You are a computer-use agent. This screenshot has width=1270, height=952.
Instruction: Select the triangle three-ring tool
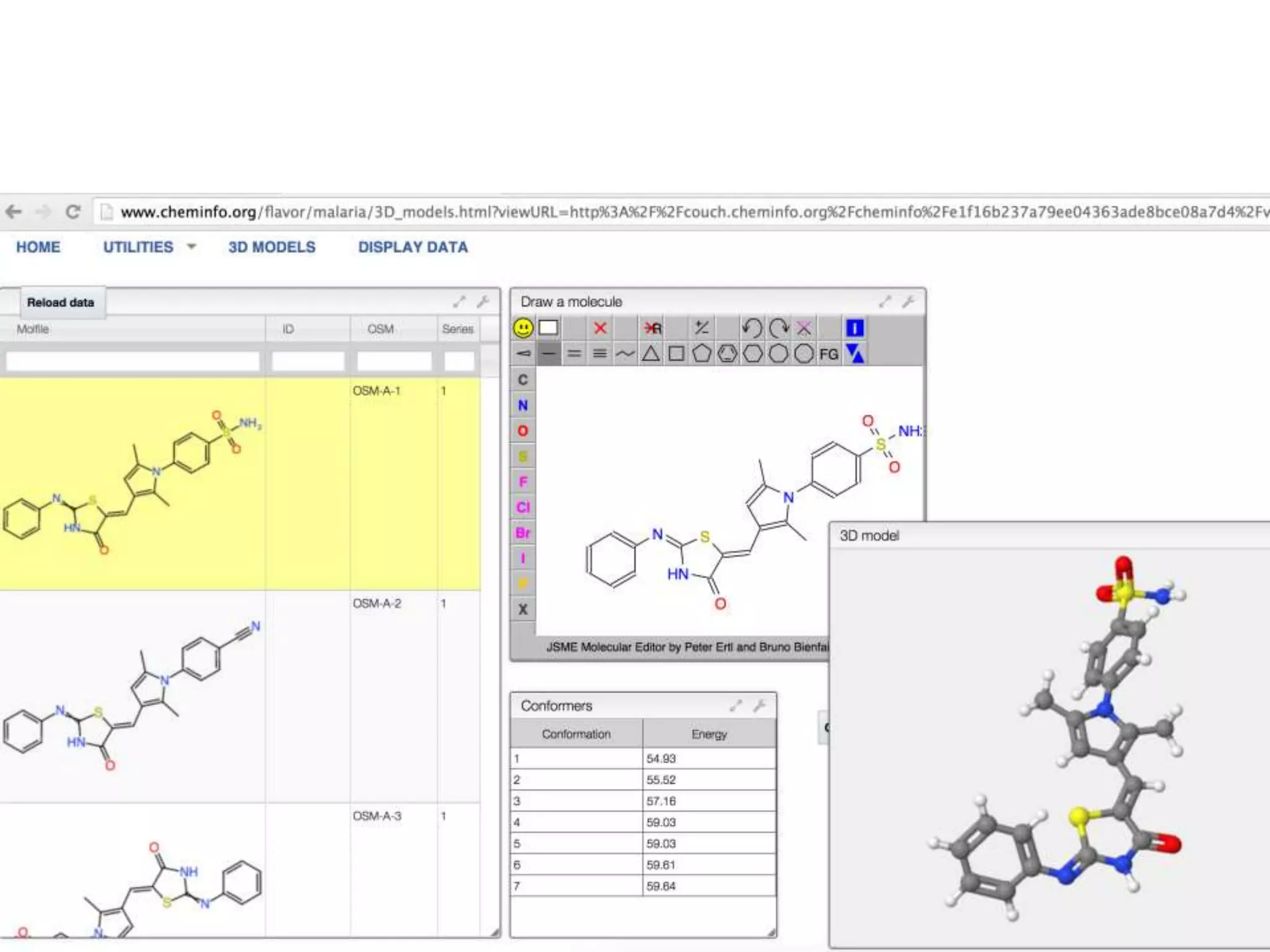(651, 354)
